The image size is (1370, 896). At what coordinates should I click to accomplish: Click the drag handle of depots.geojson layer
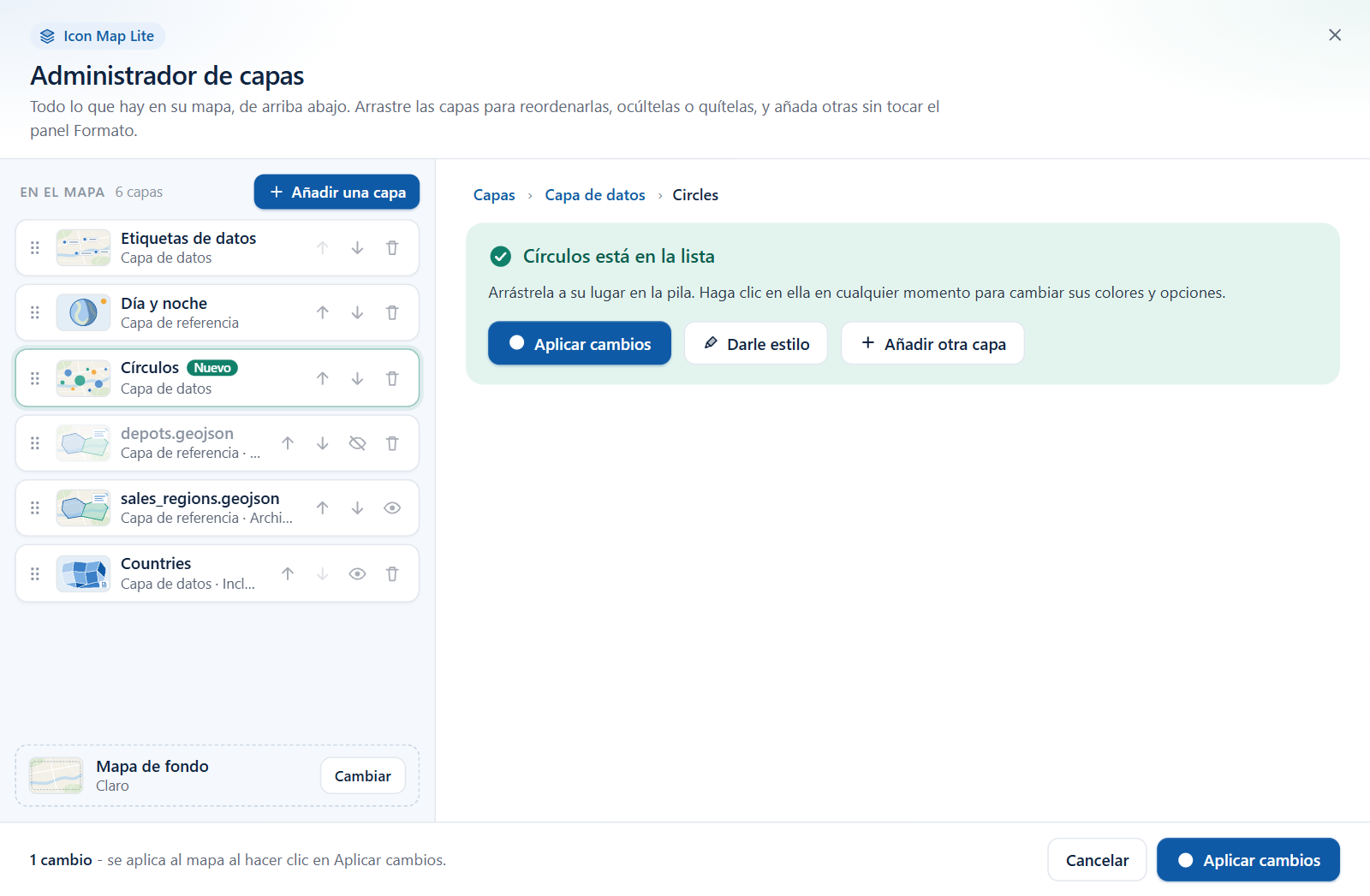[35, 443]
